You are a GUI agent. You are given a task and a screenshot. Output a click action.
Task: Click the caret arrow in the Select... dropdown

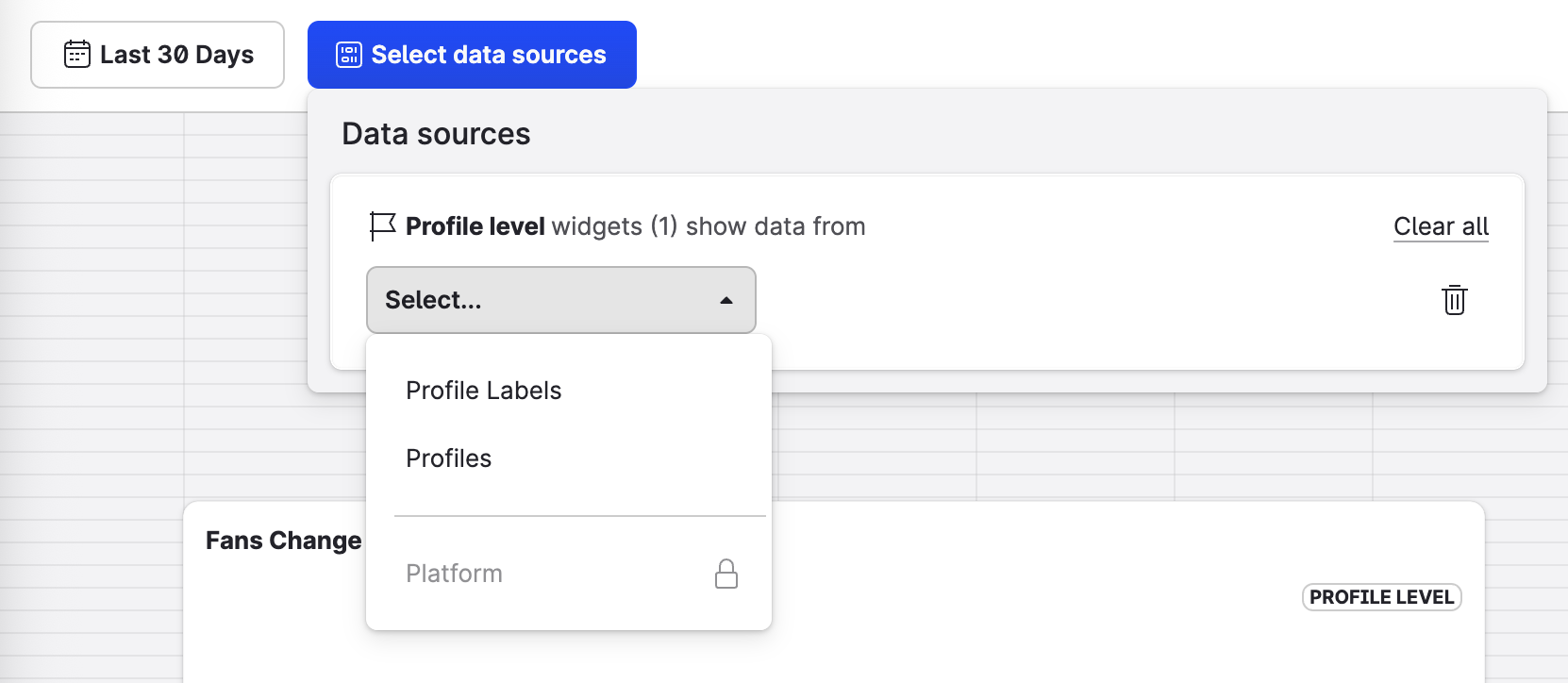pos(726,300)
